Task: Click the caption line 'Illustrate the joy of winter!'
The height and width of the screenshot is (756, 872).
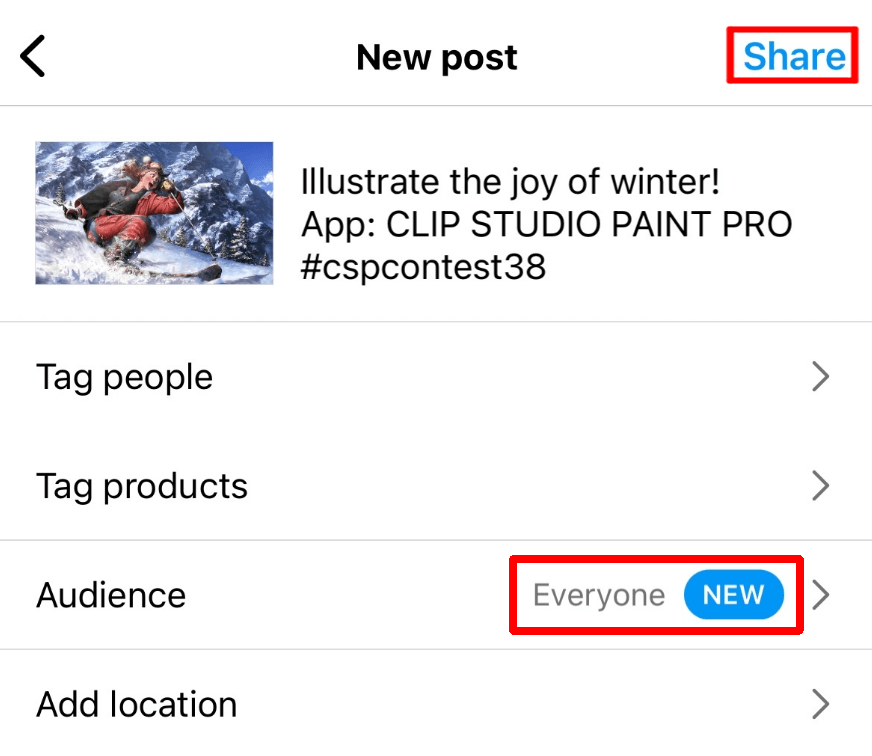Action: pyautogui.click(x=510, y=183)
